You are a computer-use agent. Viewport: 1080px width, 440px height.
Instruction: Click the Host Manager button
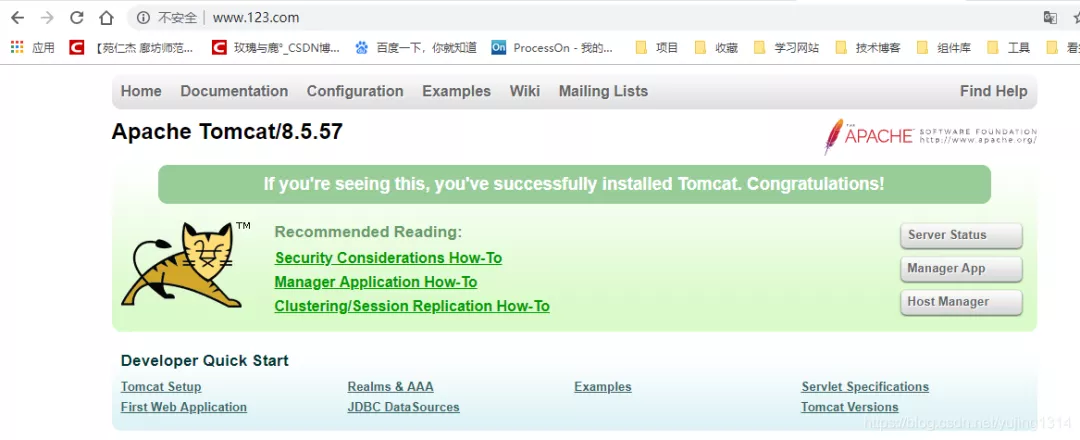click(961, 302)
